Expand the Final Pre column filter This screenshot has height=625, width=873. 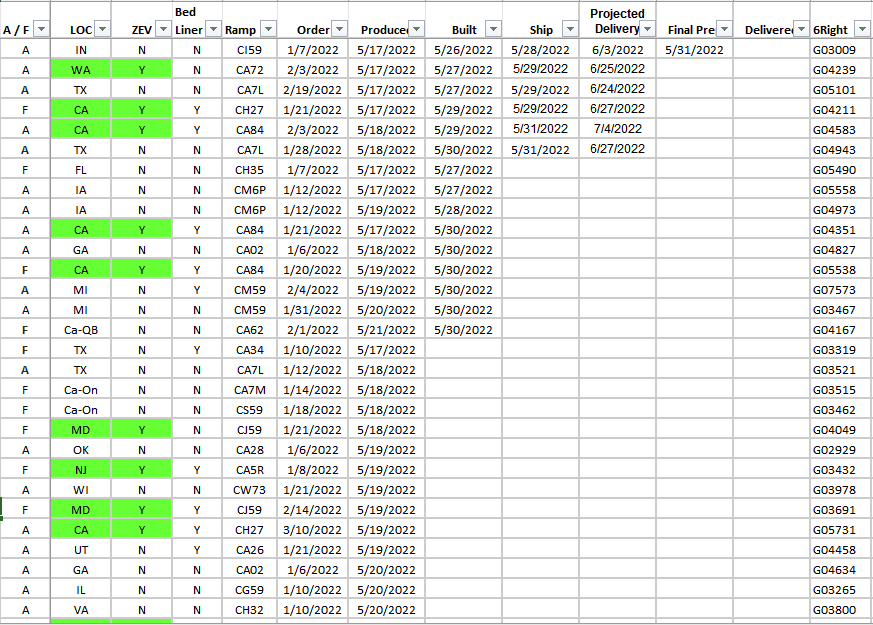pyautogui.click(x=724, y=29)
